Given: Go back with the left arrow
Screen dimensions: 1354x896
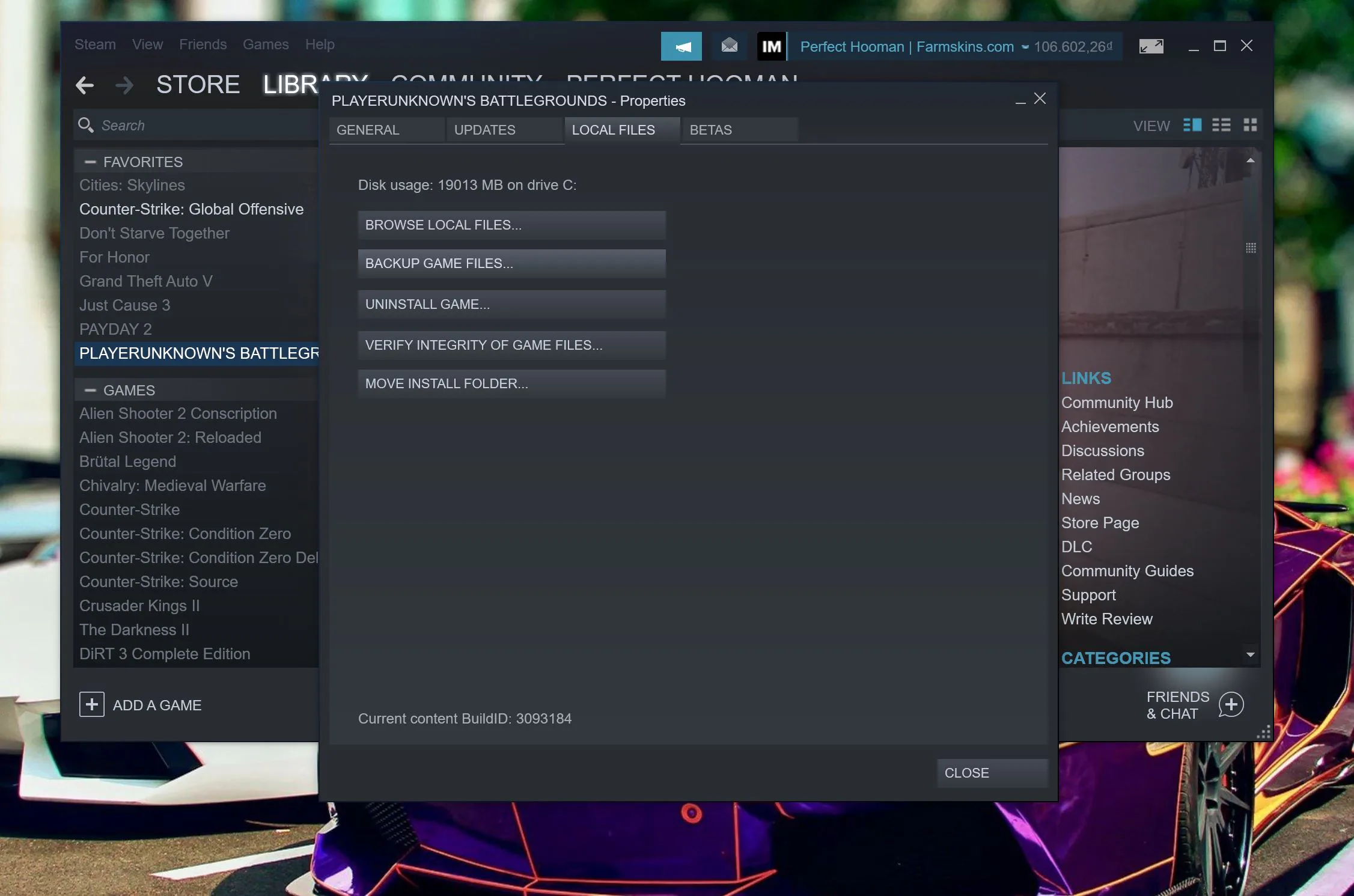Looking at the screenshot, I should click(x=85, y=85).
